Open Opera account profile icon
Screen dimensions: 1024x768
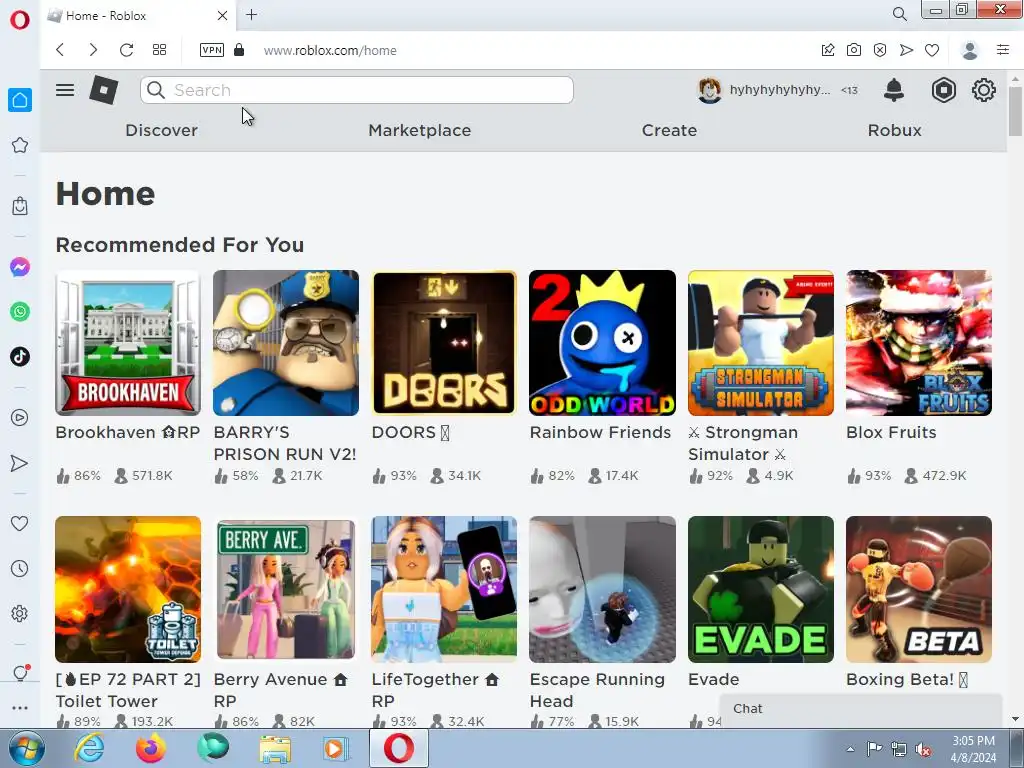point(970,50)
